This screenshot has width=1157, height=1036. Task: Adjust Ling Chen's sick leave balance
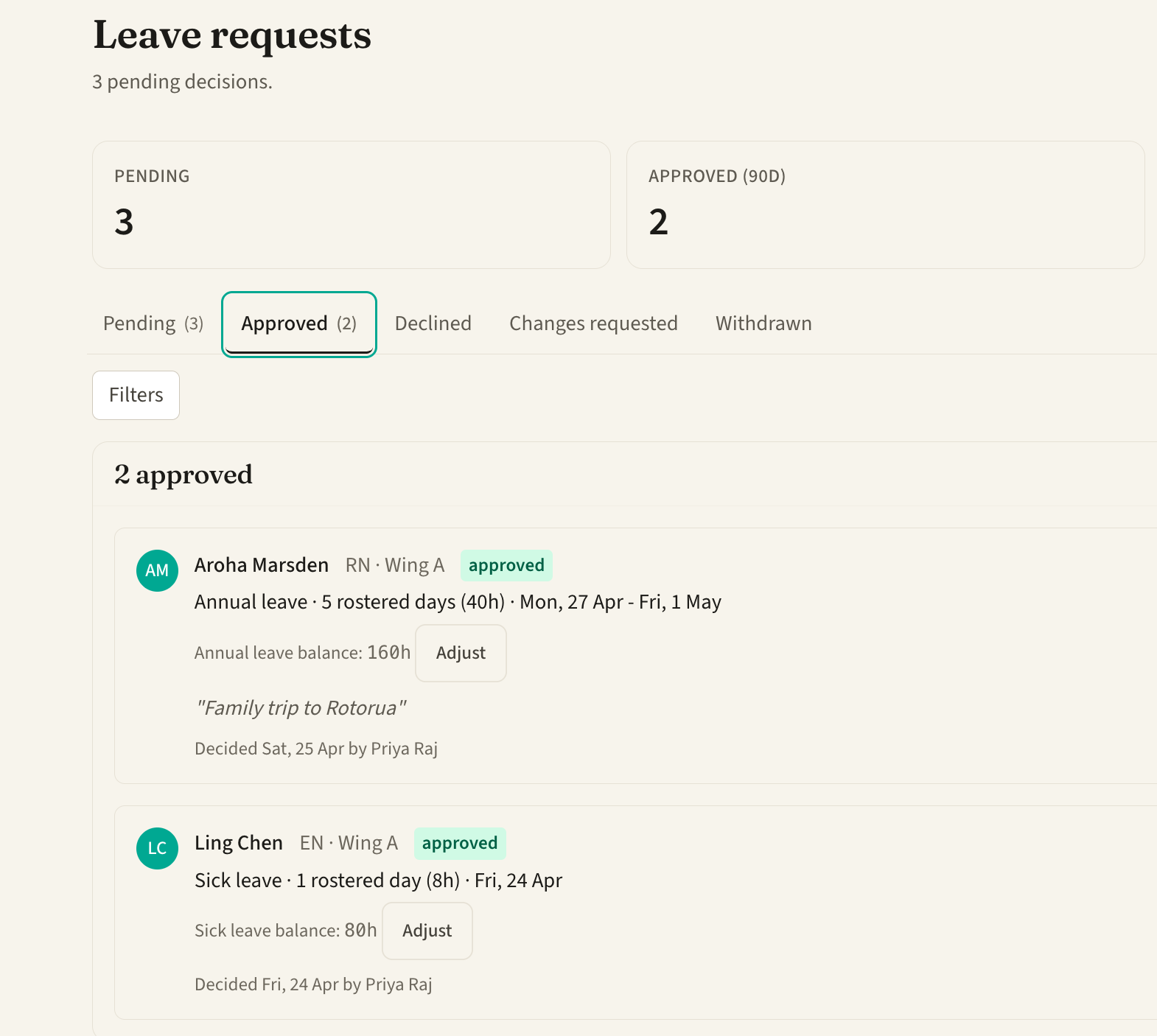[427, 931]
